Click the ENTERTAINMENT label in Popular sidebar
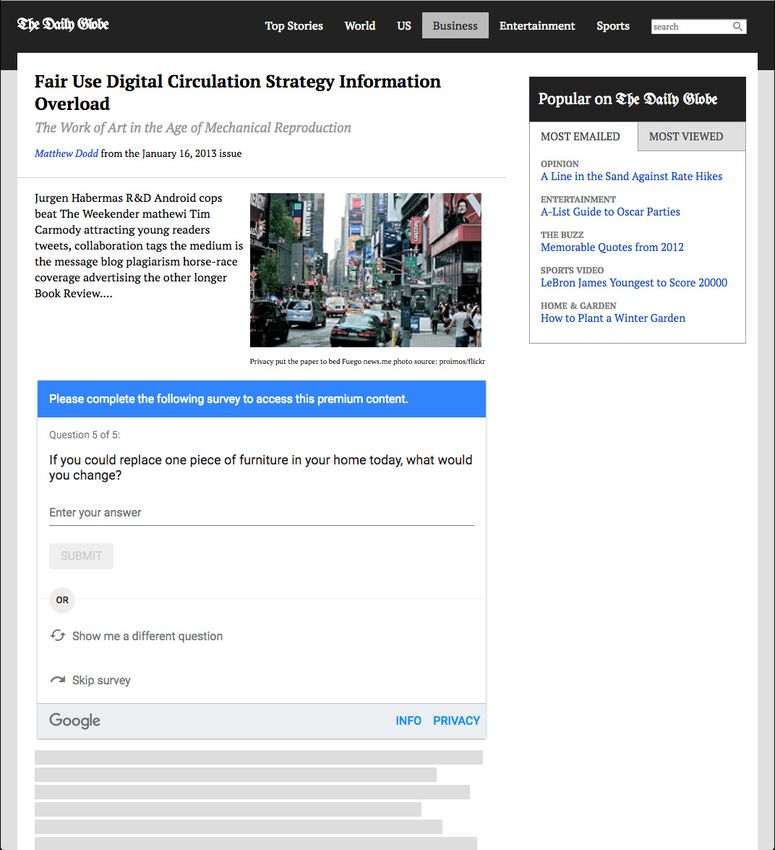 (x=578, y=199)
